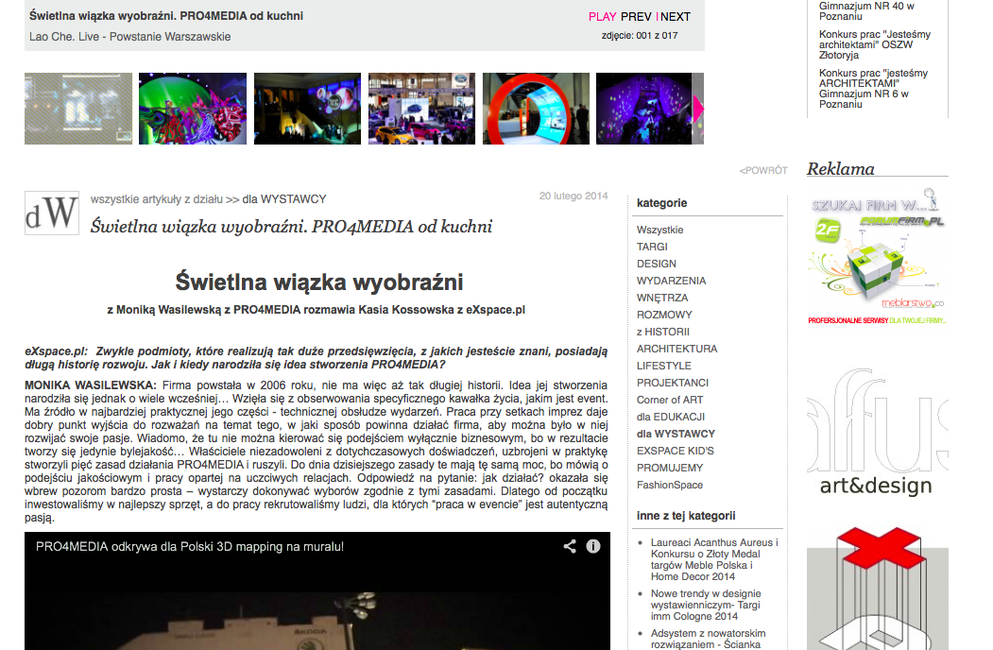Start gallery slideshow with PLAY
Screen dimensions: 993x650
point(602,16)
